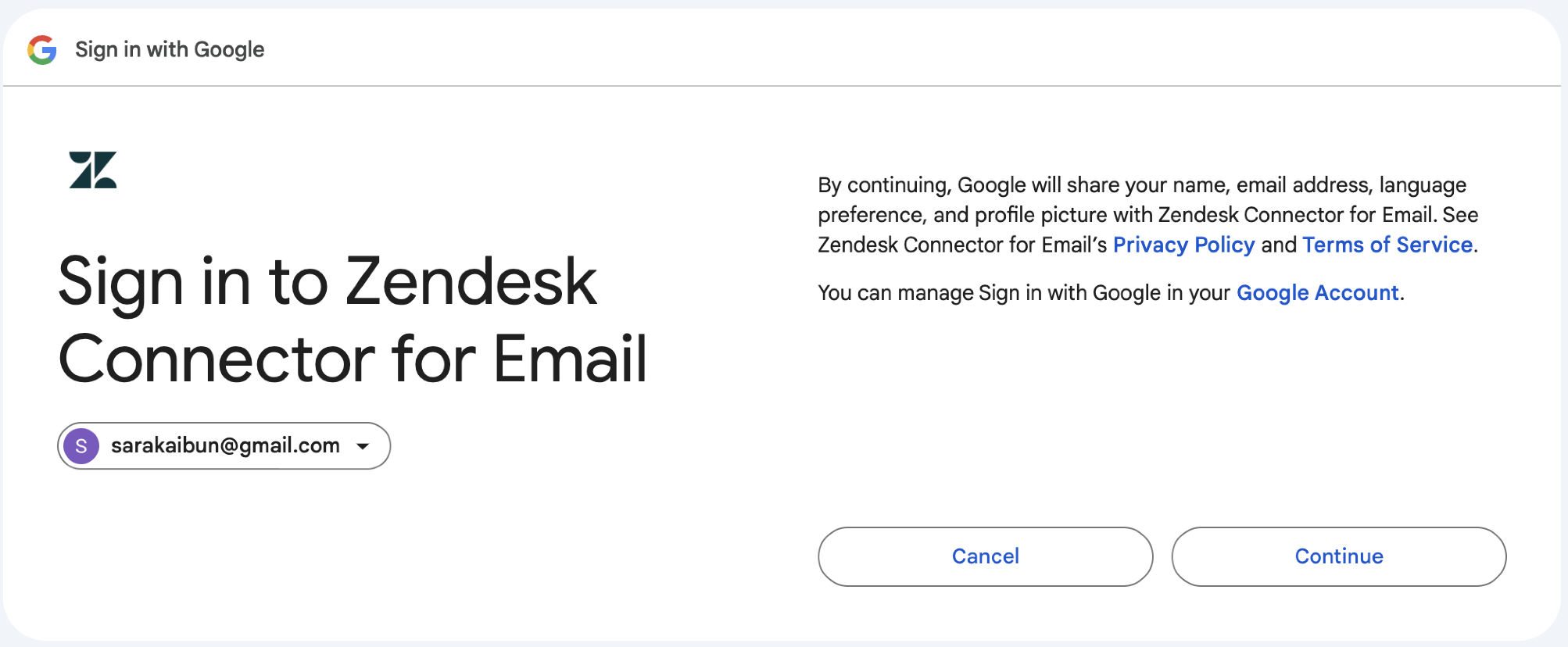Continue signing in to Zendesk Connector
The height and width of the screenshot is (647, 1568).
pyautogui.click(x=1338, y=556)
